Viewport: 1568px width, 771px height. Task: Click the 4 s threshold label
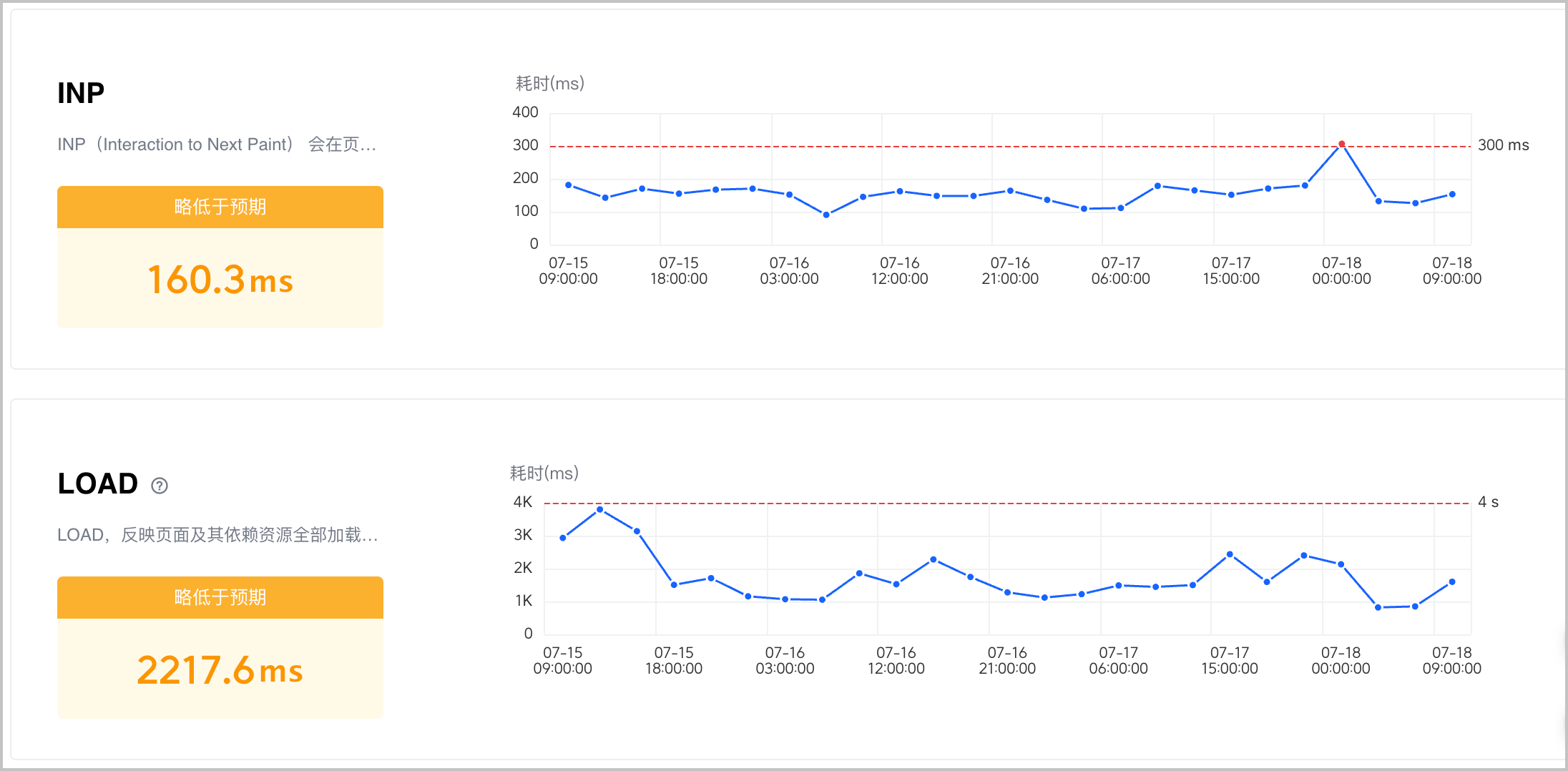(x=1489, y=502)
